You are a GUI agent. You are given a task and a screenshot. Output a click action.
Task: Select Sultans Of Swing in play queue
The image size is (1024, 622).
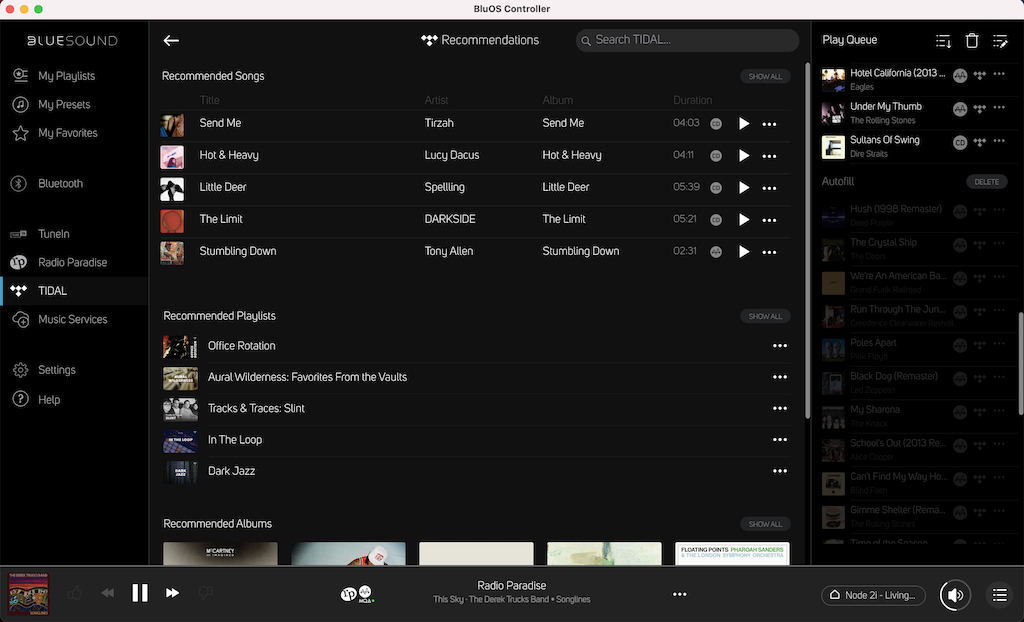point(884,140)
